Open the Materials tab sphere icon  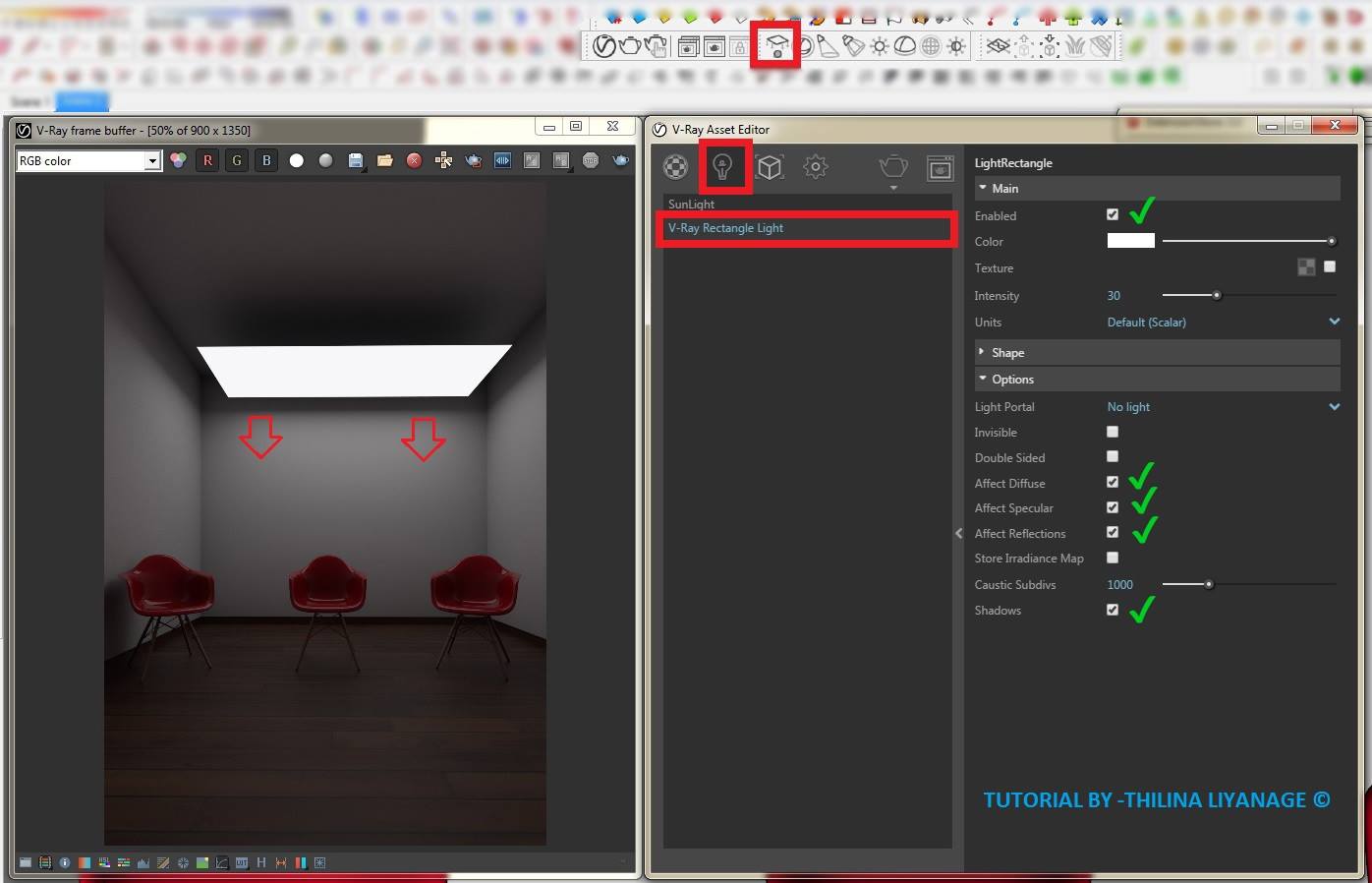[x=676, y=167]
